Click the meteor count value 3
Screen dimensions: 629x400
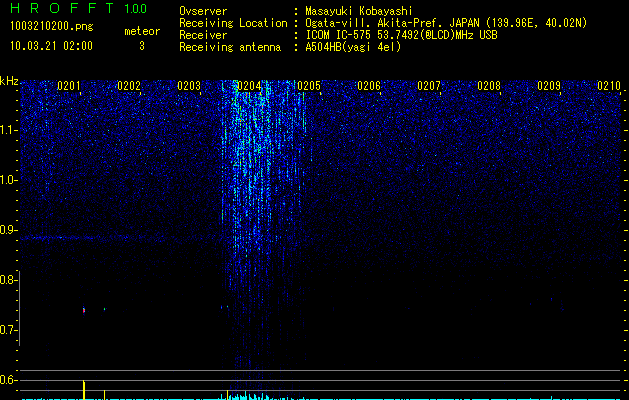[142, 46]
